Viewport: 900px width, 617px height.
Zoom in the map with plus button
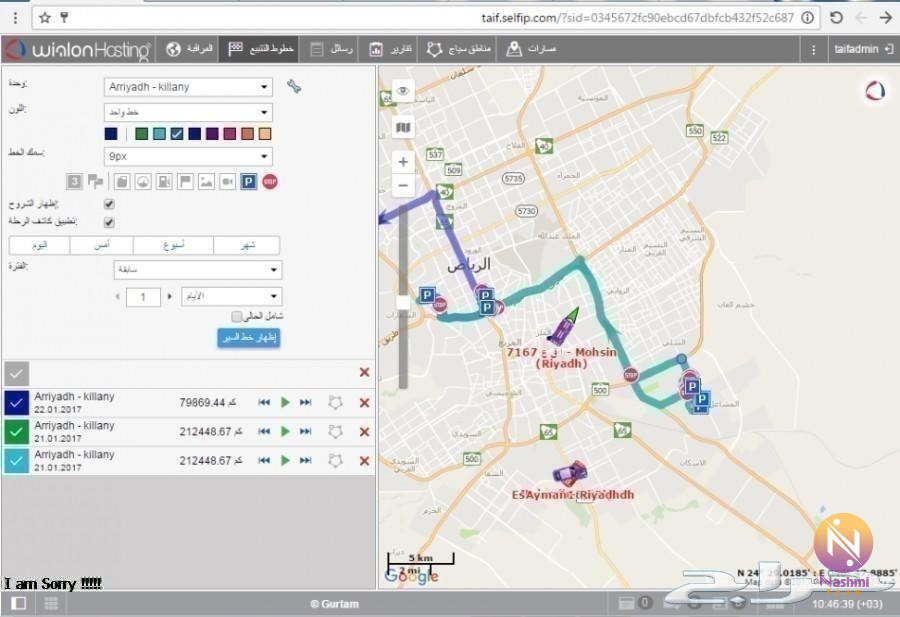[403, 161]
